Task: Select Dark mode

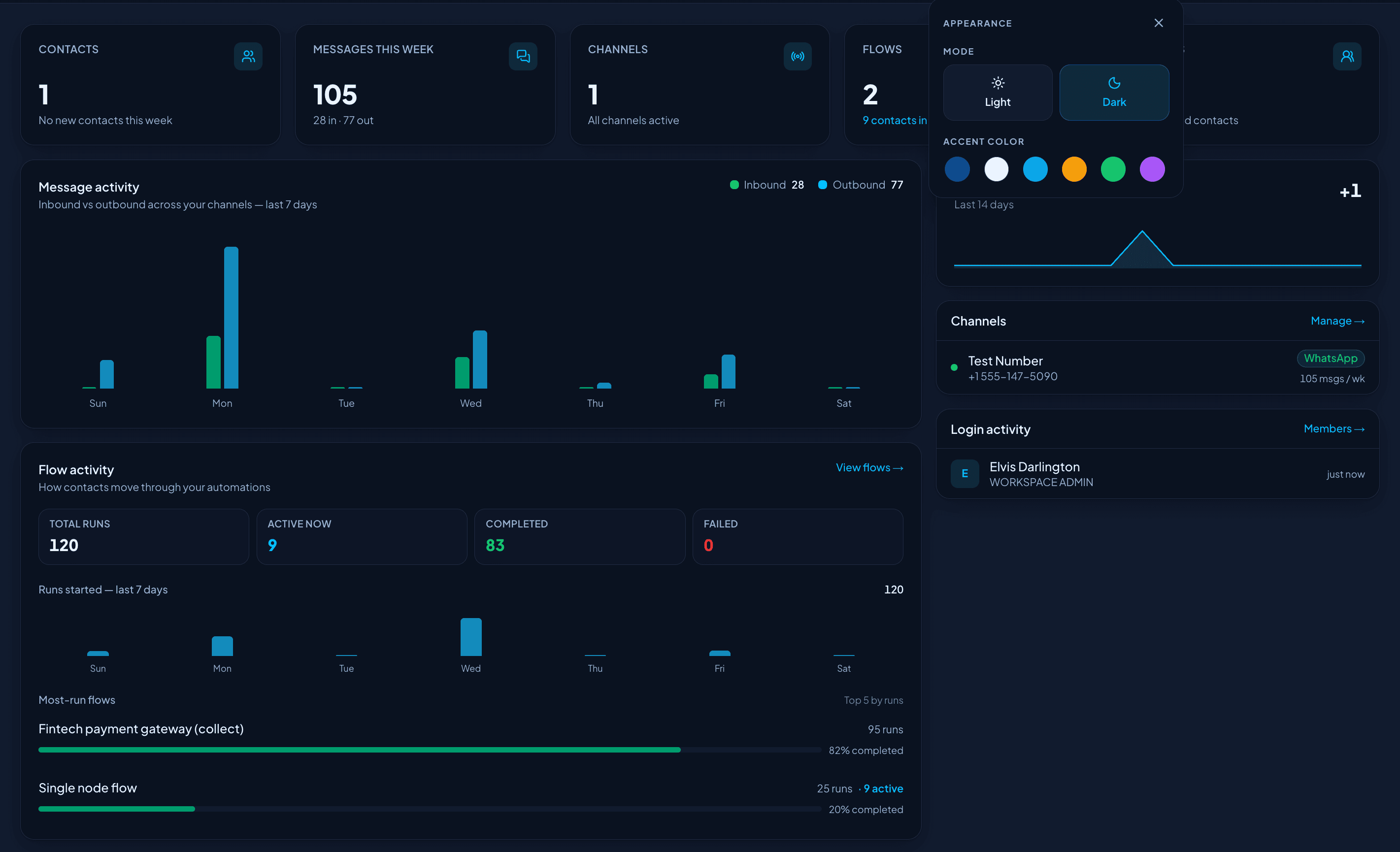Action: pos(1114,92)
